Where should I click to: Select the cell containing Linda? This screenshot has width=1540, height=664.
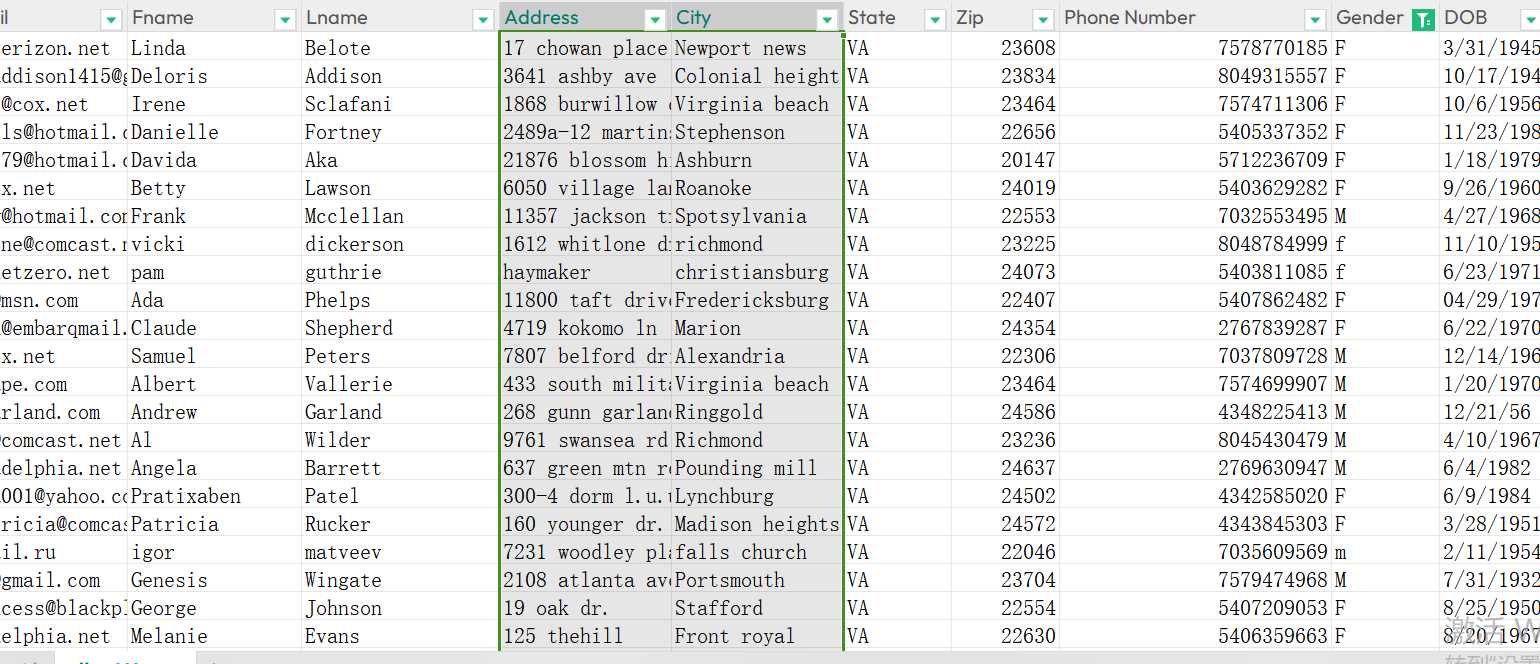pyautogui.click(x=214, y=48)
